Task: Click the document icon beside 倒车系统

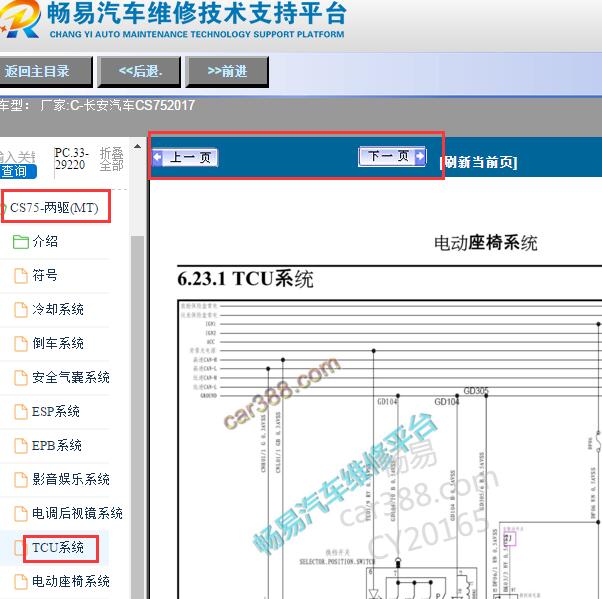Action: click(x=21, y=344)
